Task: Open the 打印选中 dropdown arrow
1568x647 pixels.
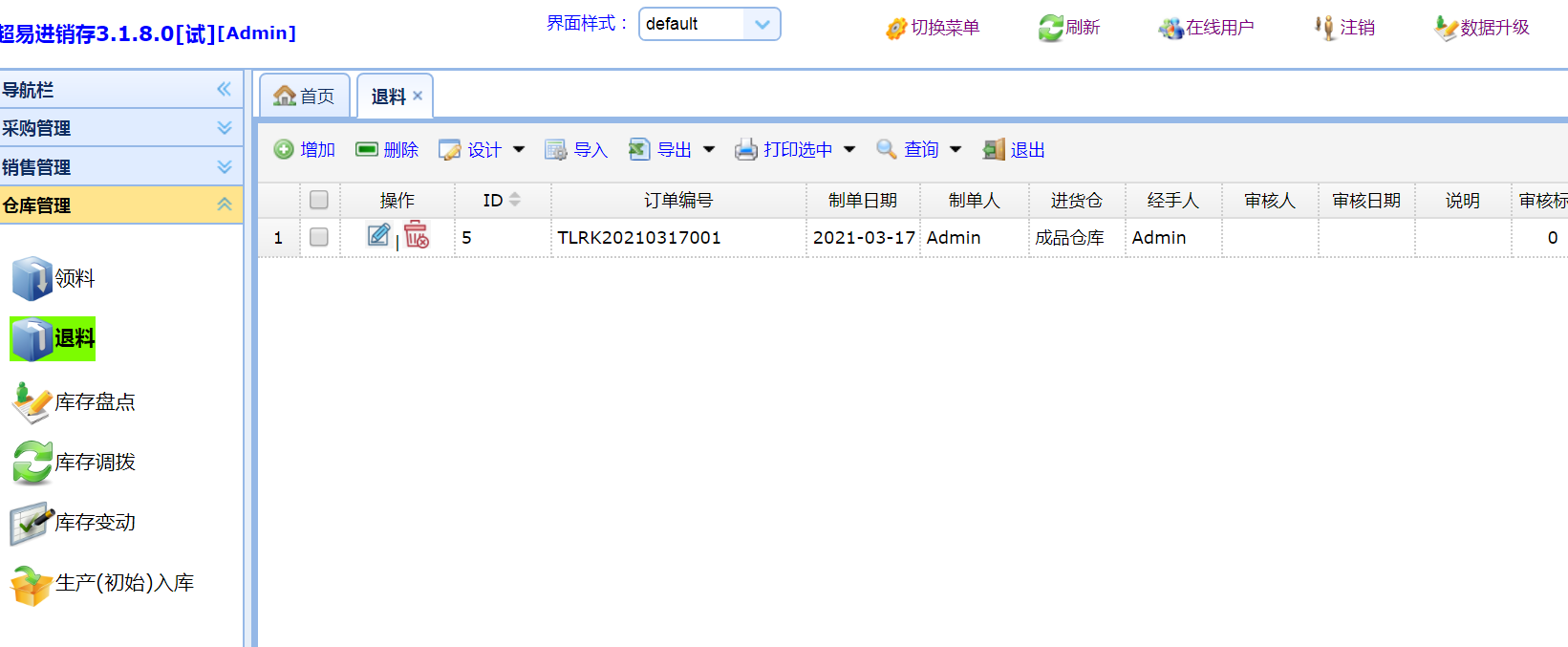Action: tap(849, 150)
